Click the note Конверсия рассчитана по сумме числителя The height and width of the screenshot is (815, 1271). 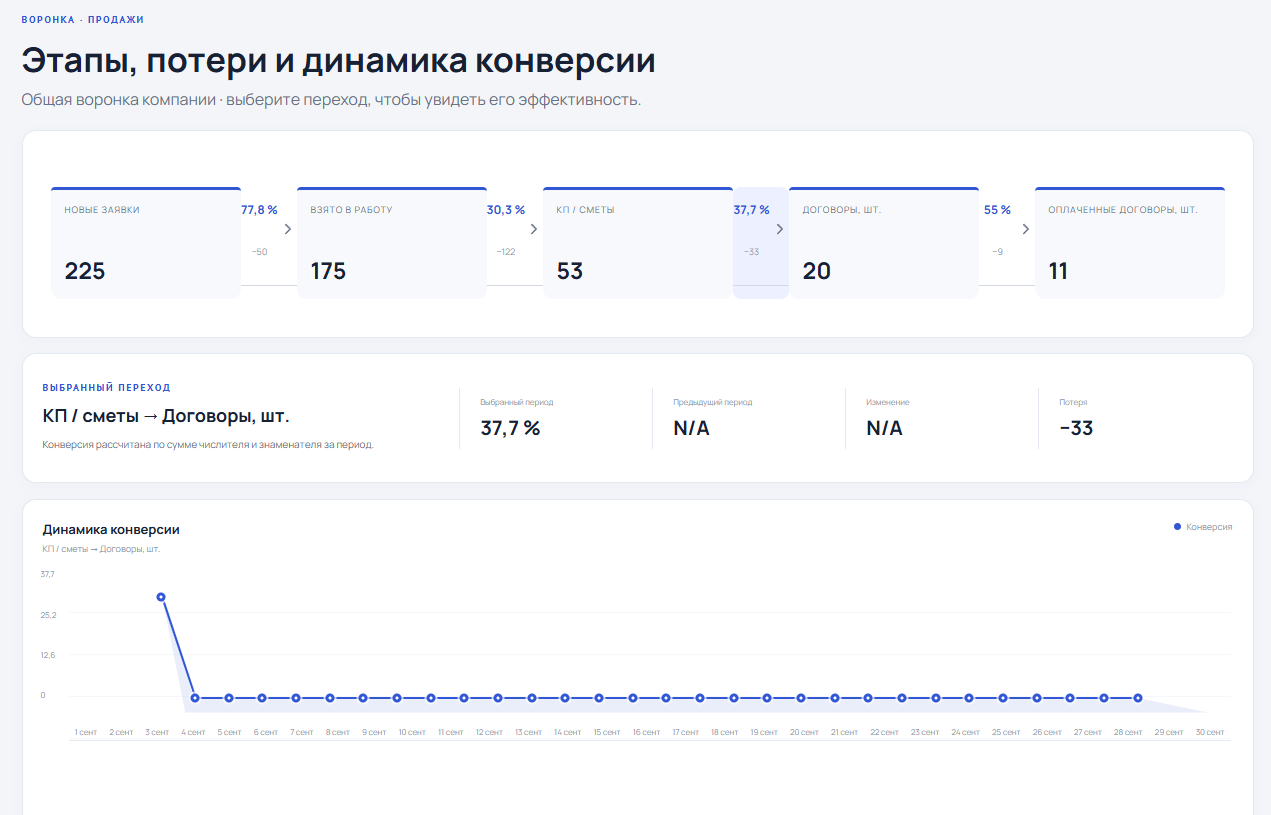coord(208,445)
